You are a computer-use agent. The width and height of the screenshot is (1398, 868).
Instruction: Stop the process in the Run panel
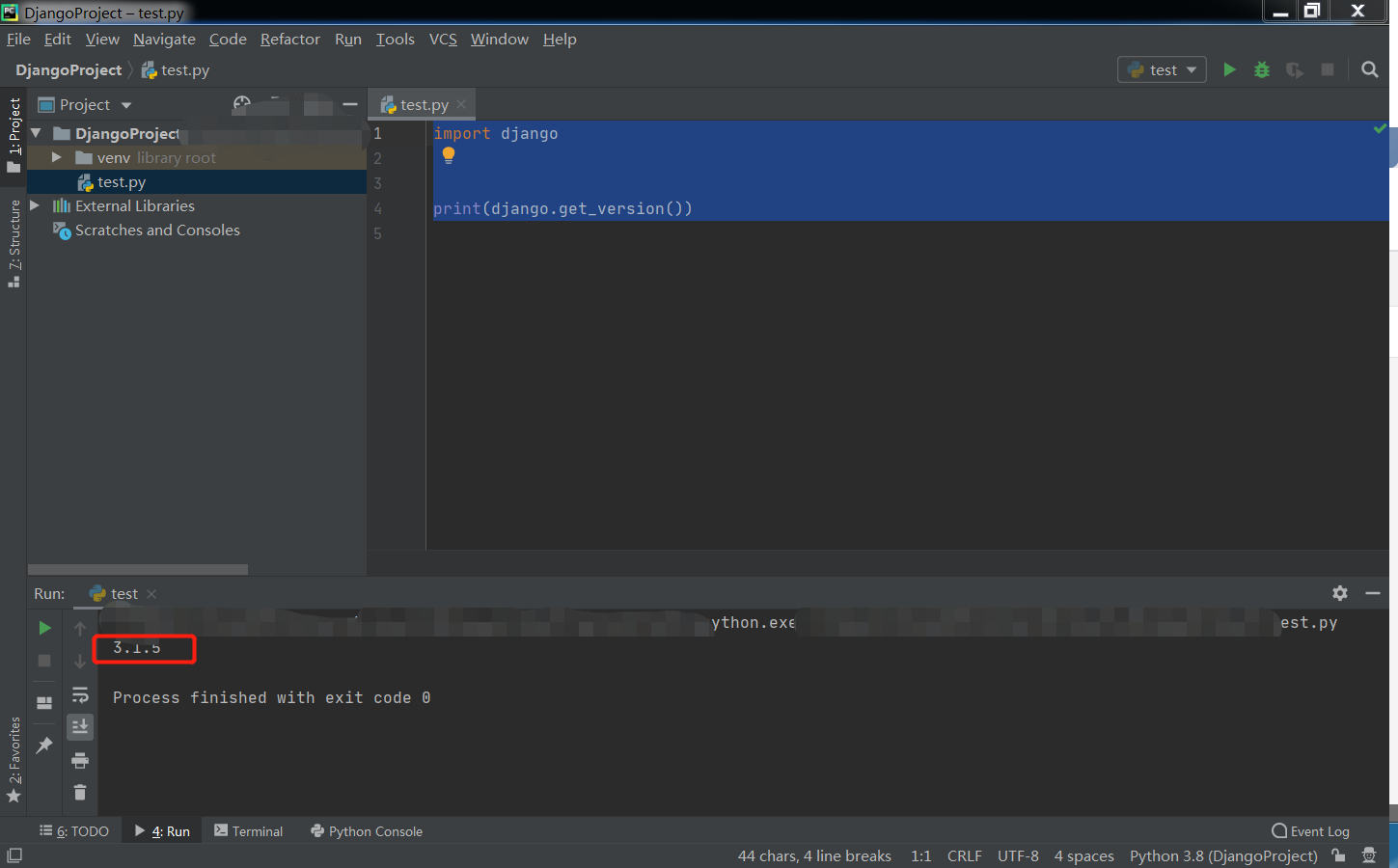[44, 661]
